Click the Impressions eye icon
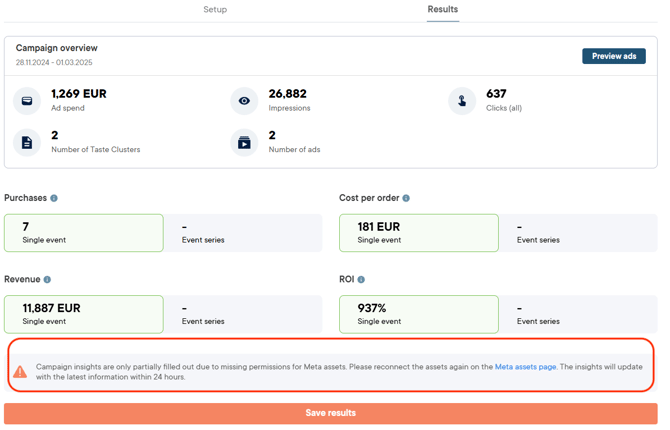Image resolution: width=670 pixels, height=430 pixels. pyautogui.click(x=244, y=101)
